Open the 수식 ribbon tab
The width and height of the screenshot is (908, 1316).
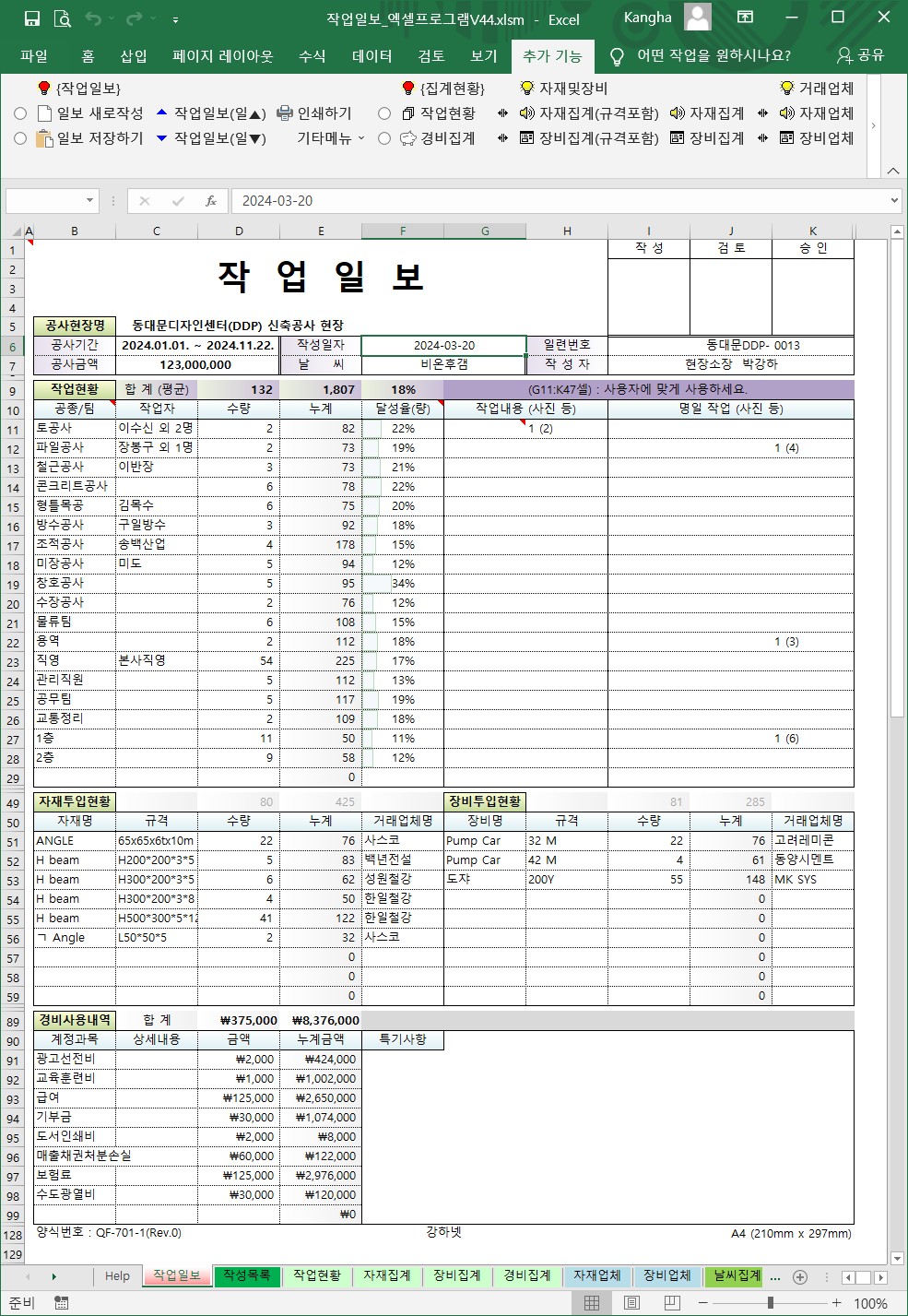click(x=312, y=56)
